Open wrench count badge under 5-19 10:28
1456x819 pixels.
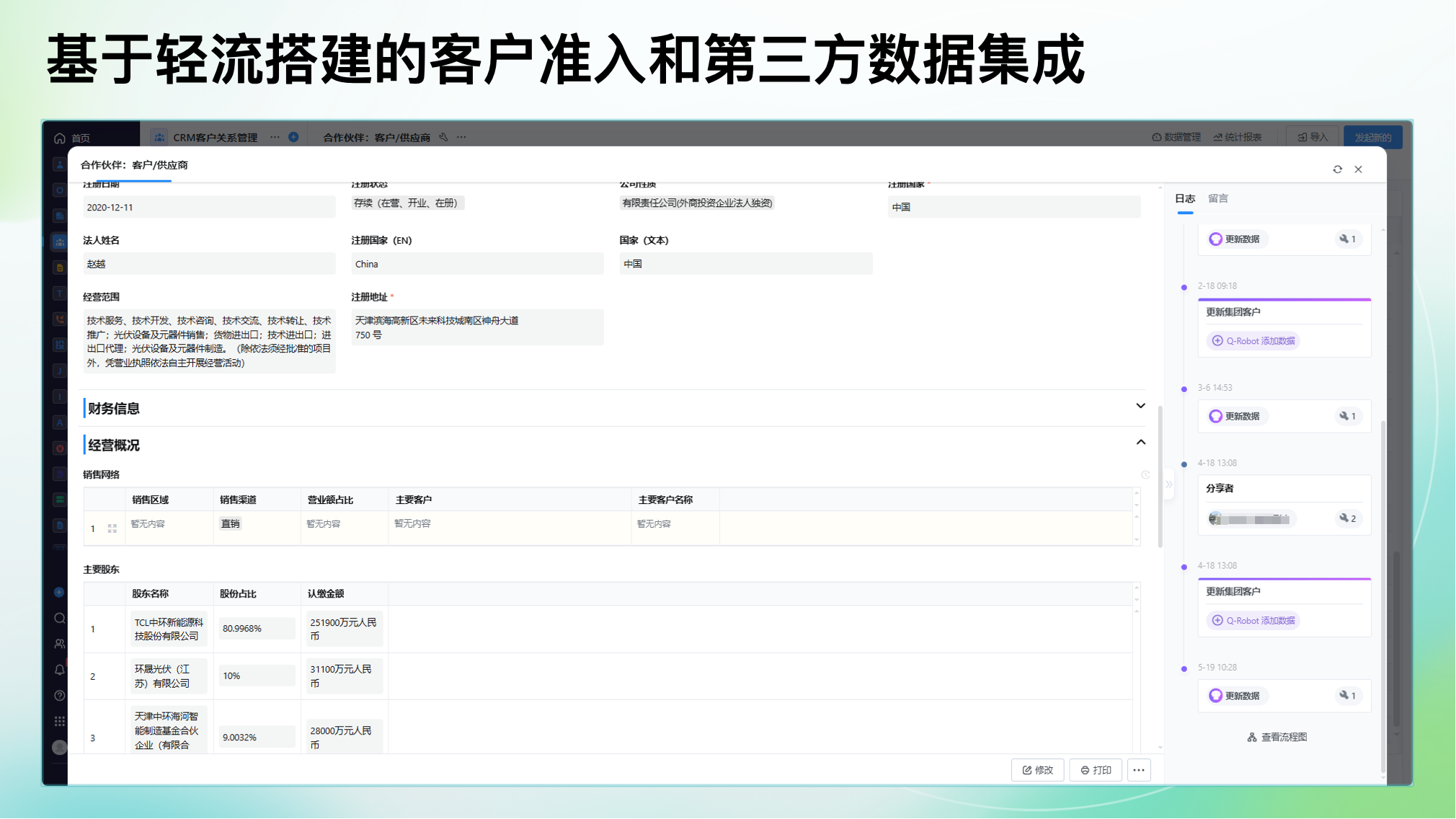tap(1347, 696)
